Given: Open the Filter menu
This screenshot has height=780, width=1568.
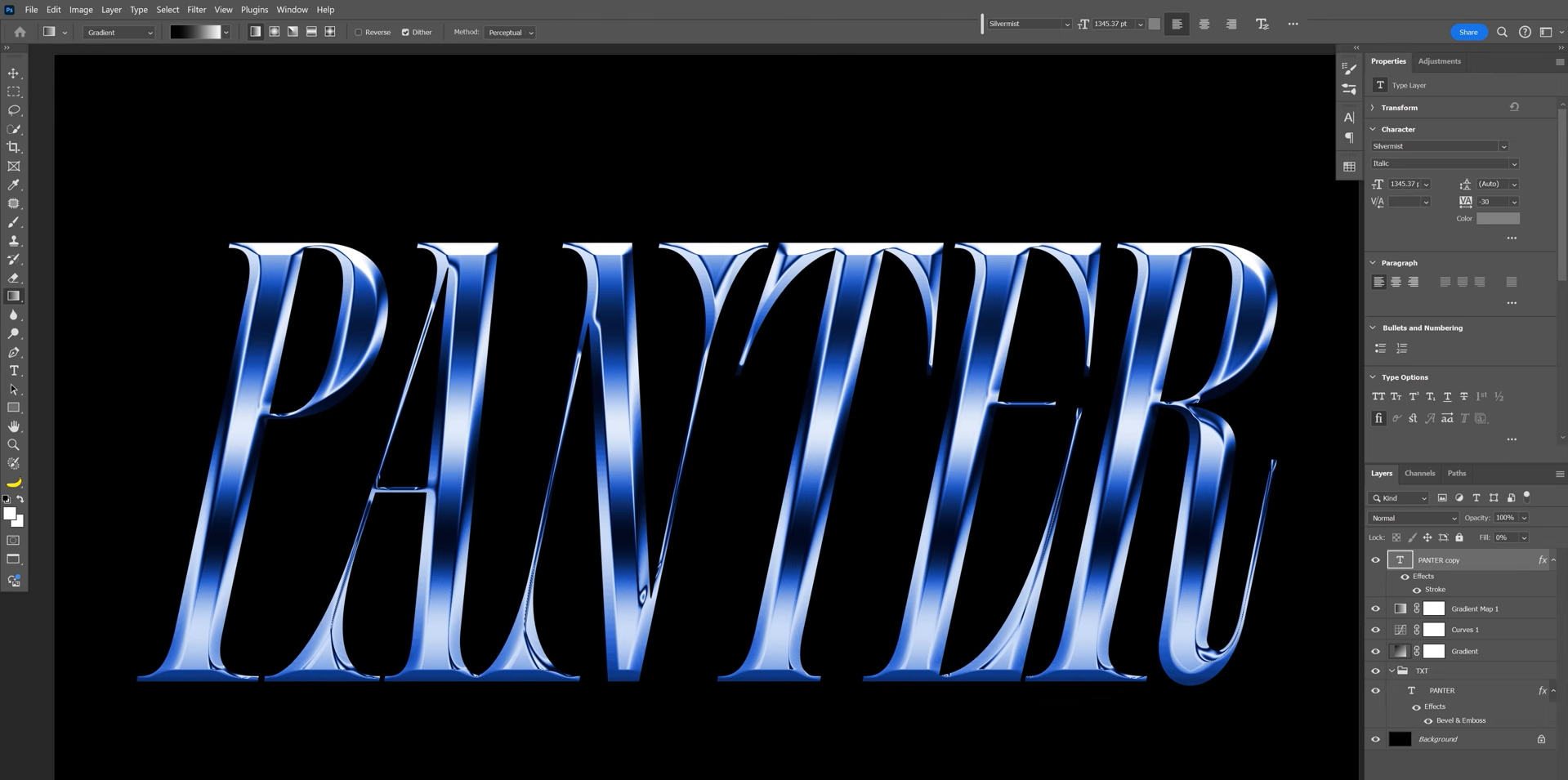Looking at the screenshot, I should pos(197,10).
